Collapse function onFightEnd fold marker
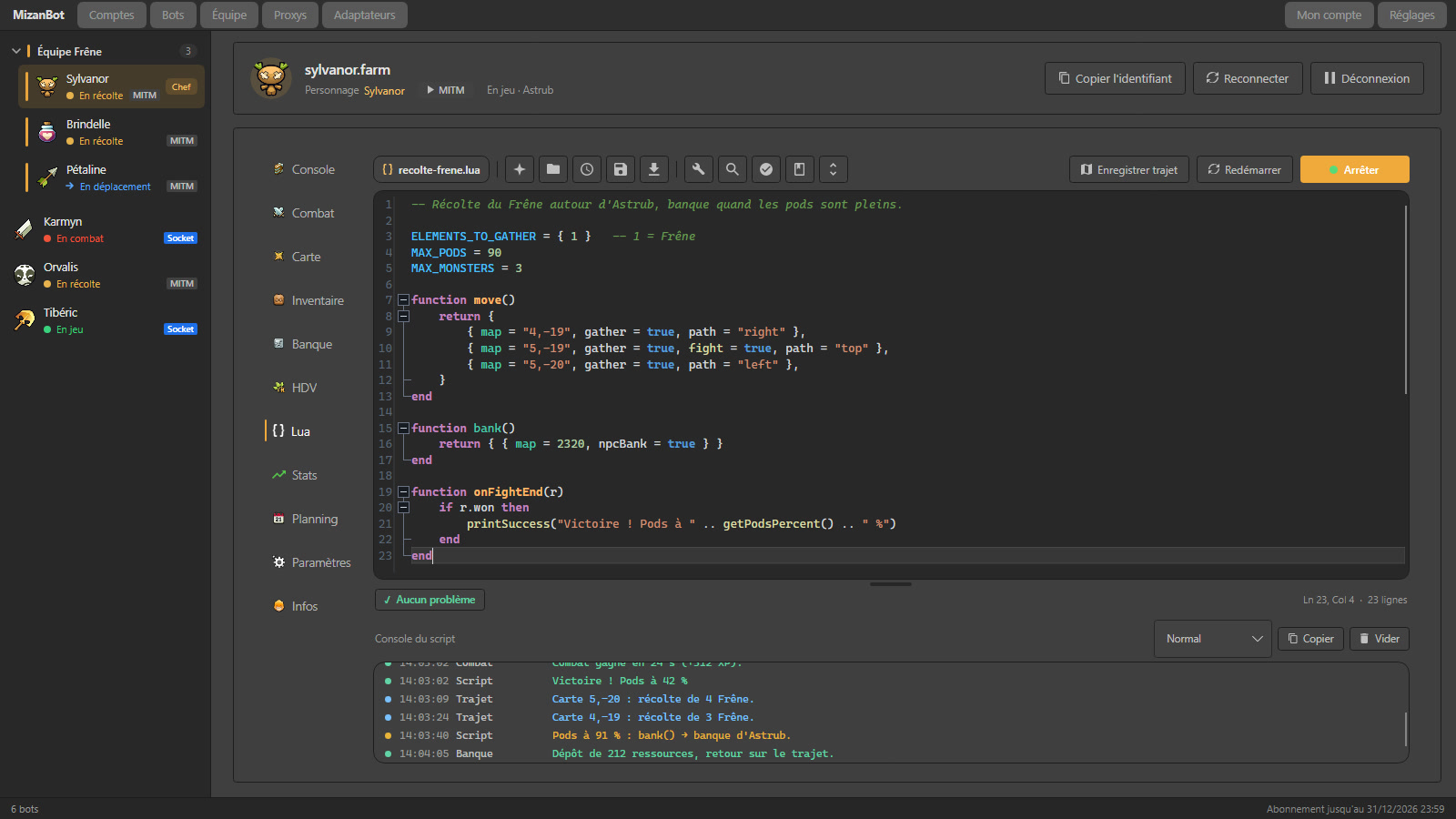The image size is (1456, 819). 403,492
